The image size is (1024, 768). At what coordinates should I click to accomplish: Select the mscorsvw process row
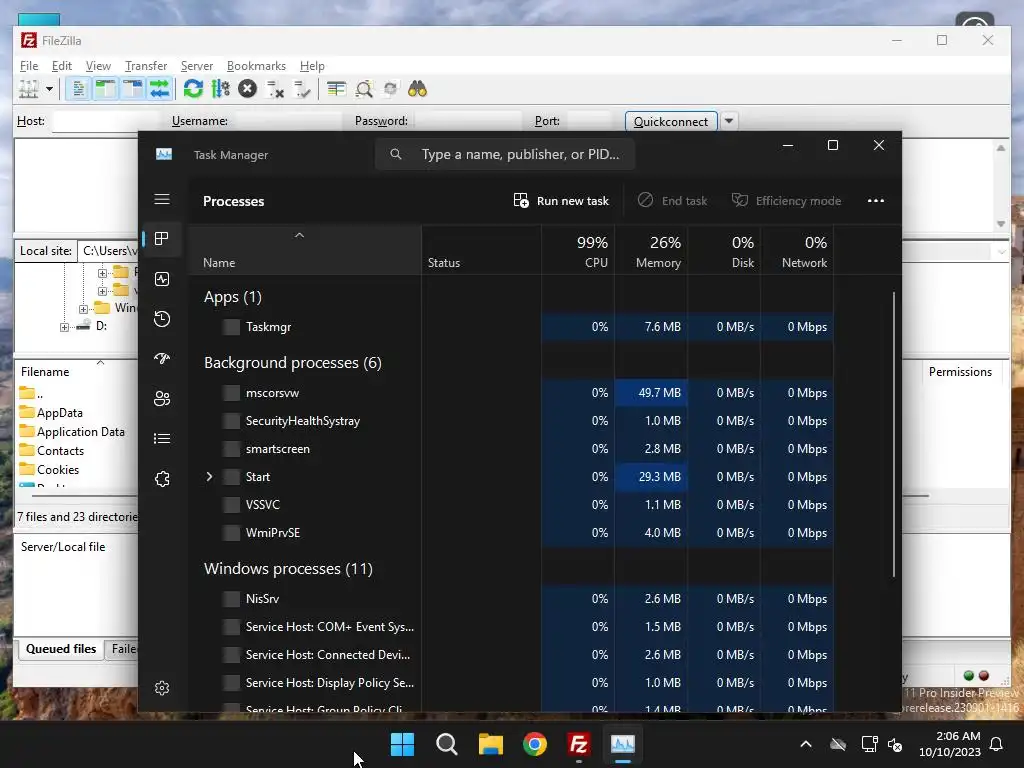pos(511,392)
